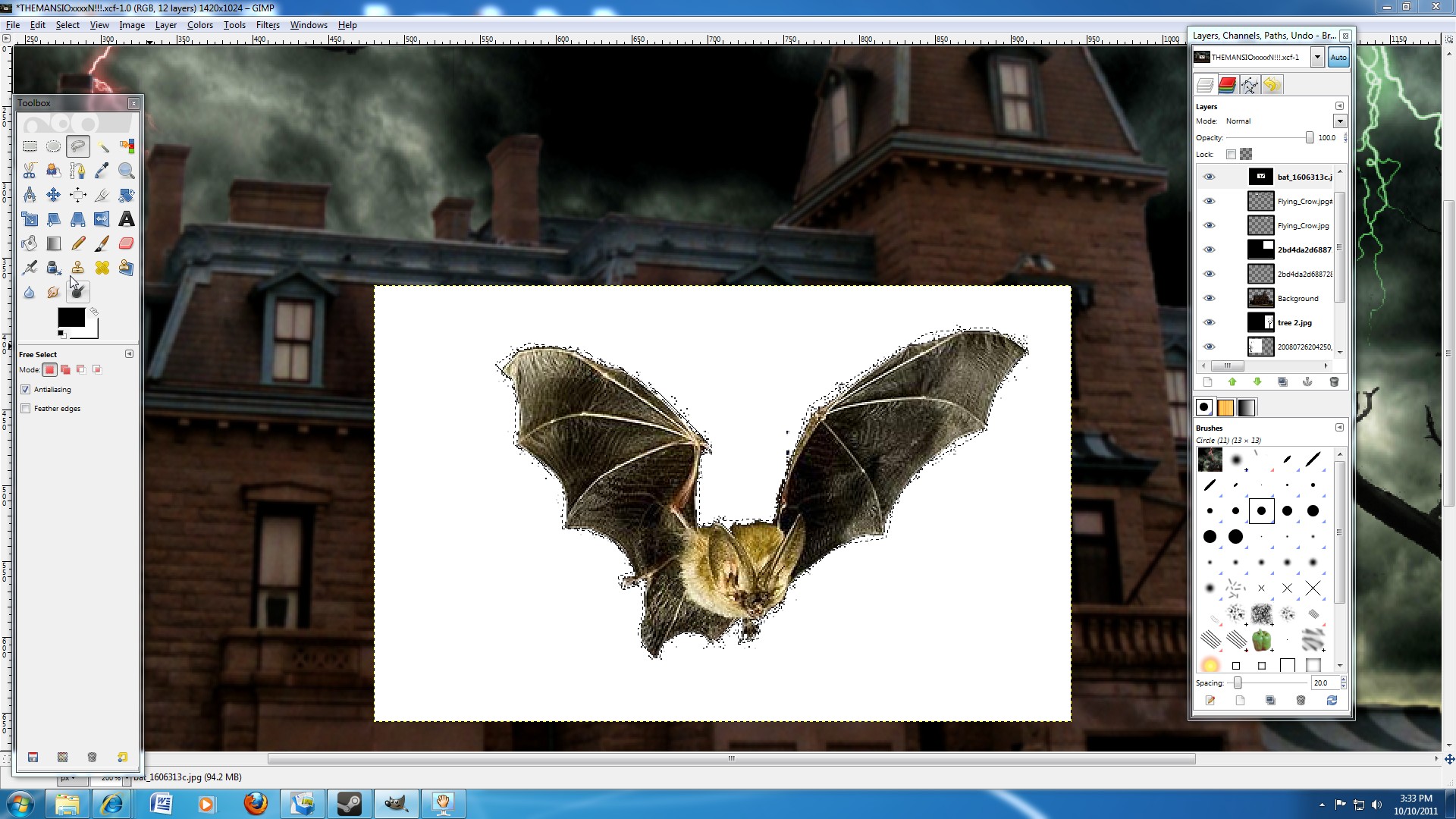Toggle the Antialiasing checkbox
1456x819 pixels.
(26, 389)
